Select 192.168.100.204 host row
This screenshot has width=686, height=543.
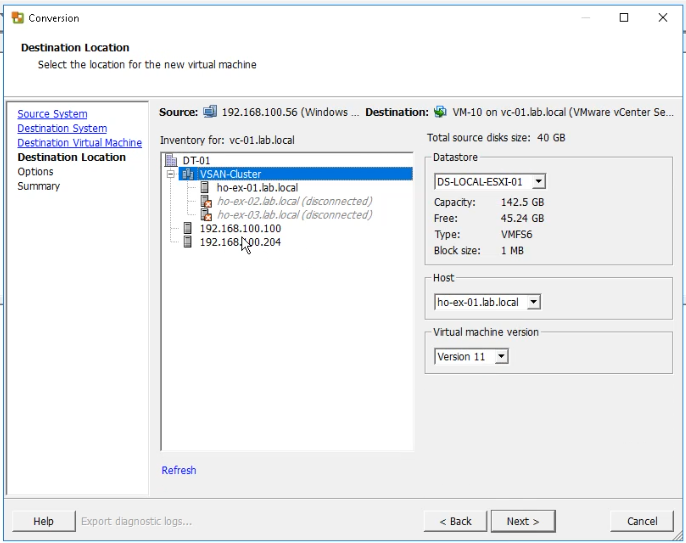pyautogui.click(x=240, y=242)
